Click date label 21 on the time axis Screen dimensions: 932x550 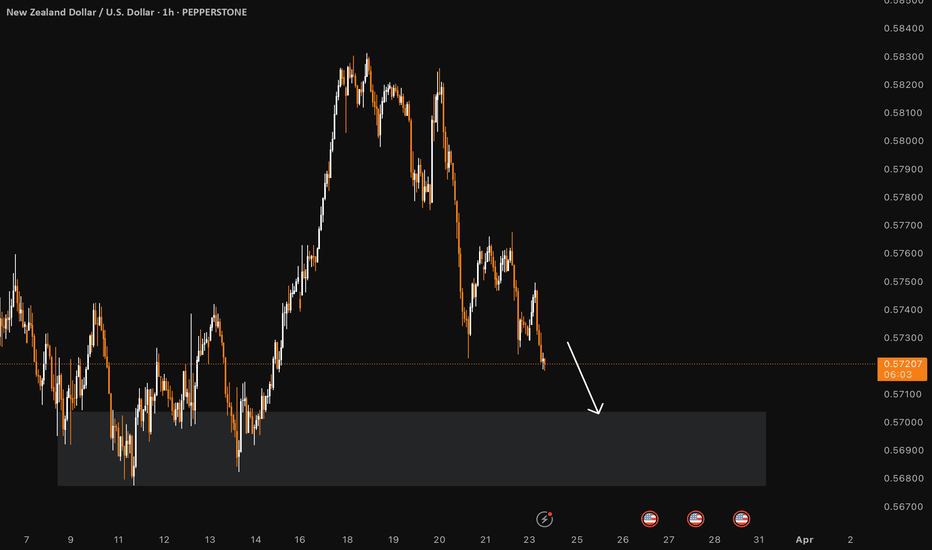click(x=486, y=540)
